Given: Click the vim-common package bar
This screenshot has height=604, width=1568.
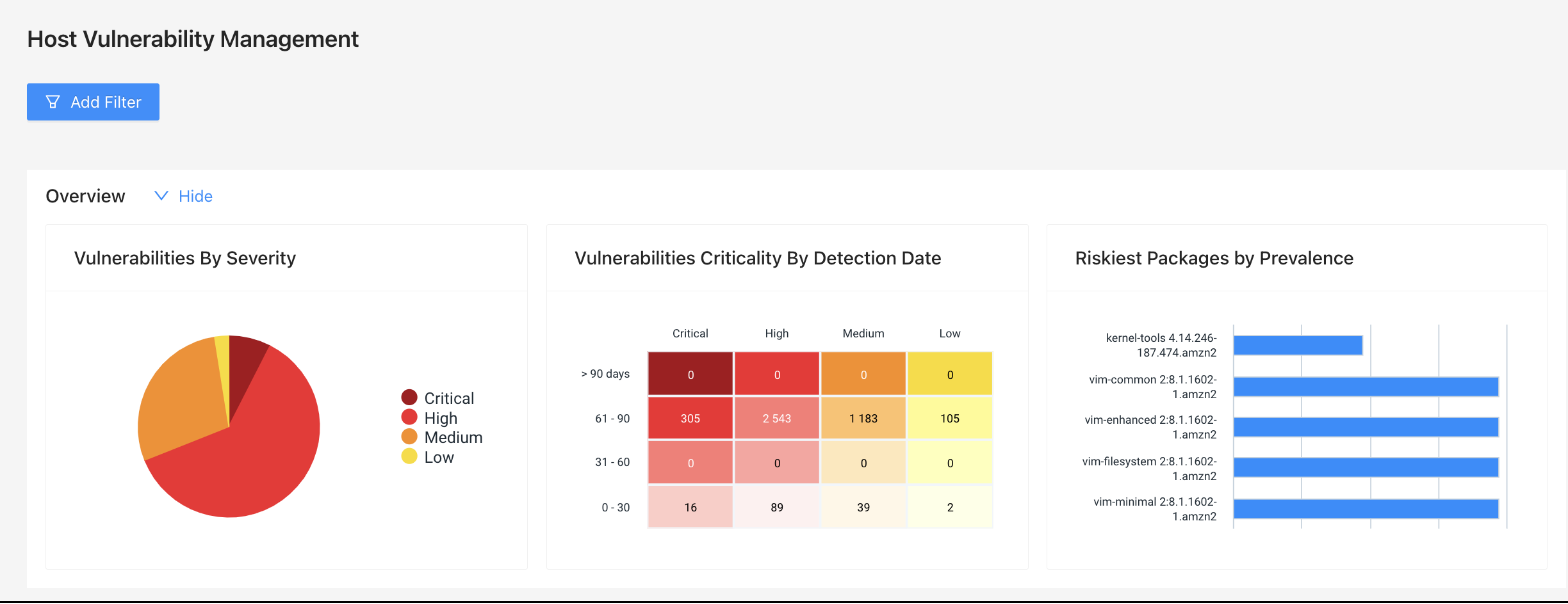Looking at the screenshot, I should [1365, 387].
